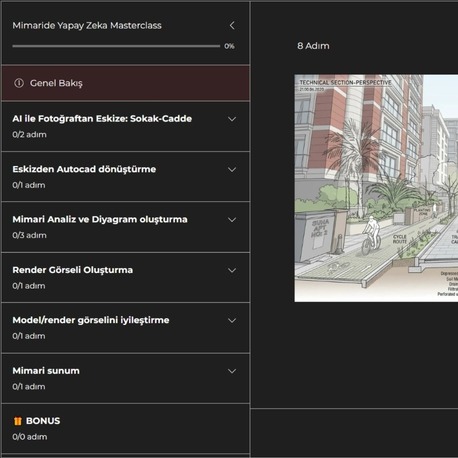458x458 pixels.
Task: Select the BONUS section
Action: (x=126, y=428)
